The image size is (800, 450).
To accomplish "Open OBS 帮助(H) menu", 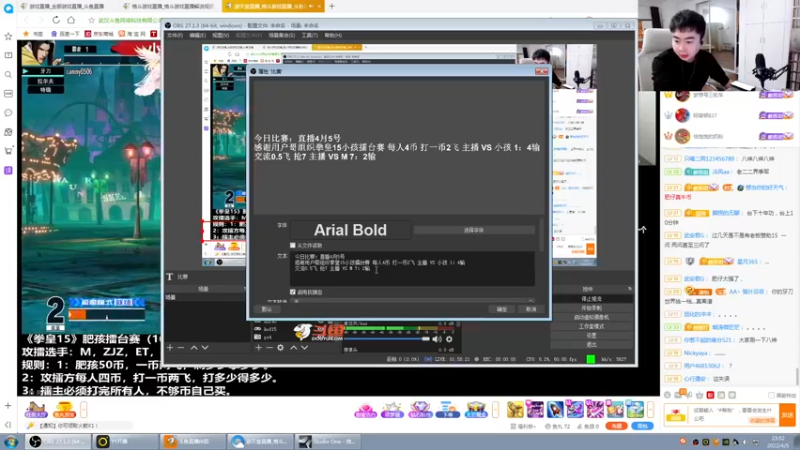I will [x=333, y=35].
